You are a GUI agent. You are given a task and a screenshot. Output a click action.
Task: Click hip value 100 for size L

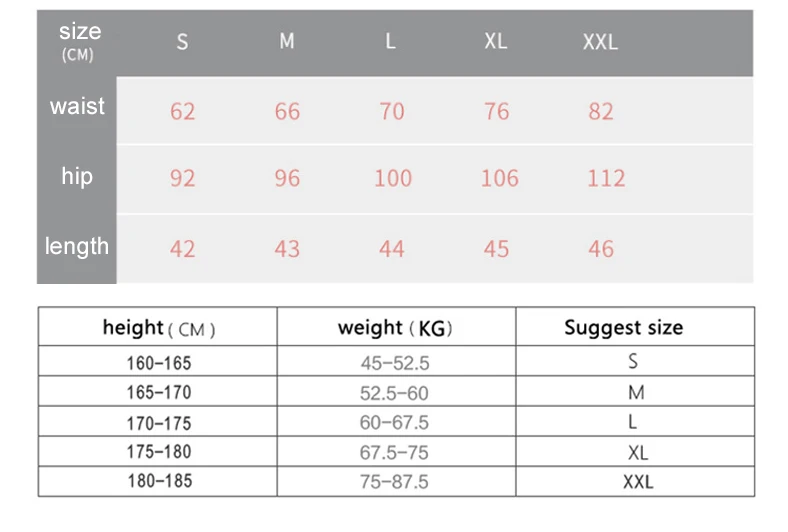pyautogui.click(x=393, y=178)
